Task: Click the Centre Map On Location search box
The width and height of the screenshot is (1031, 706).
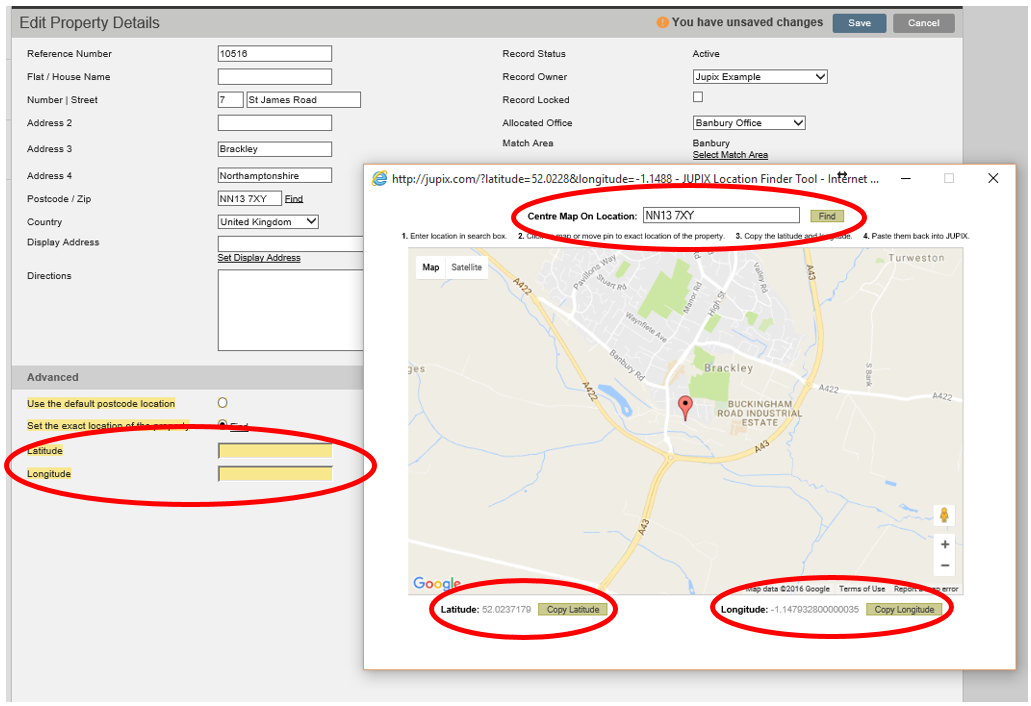Action: tap(721, 216)
